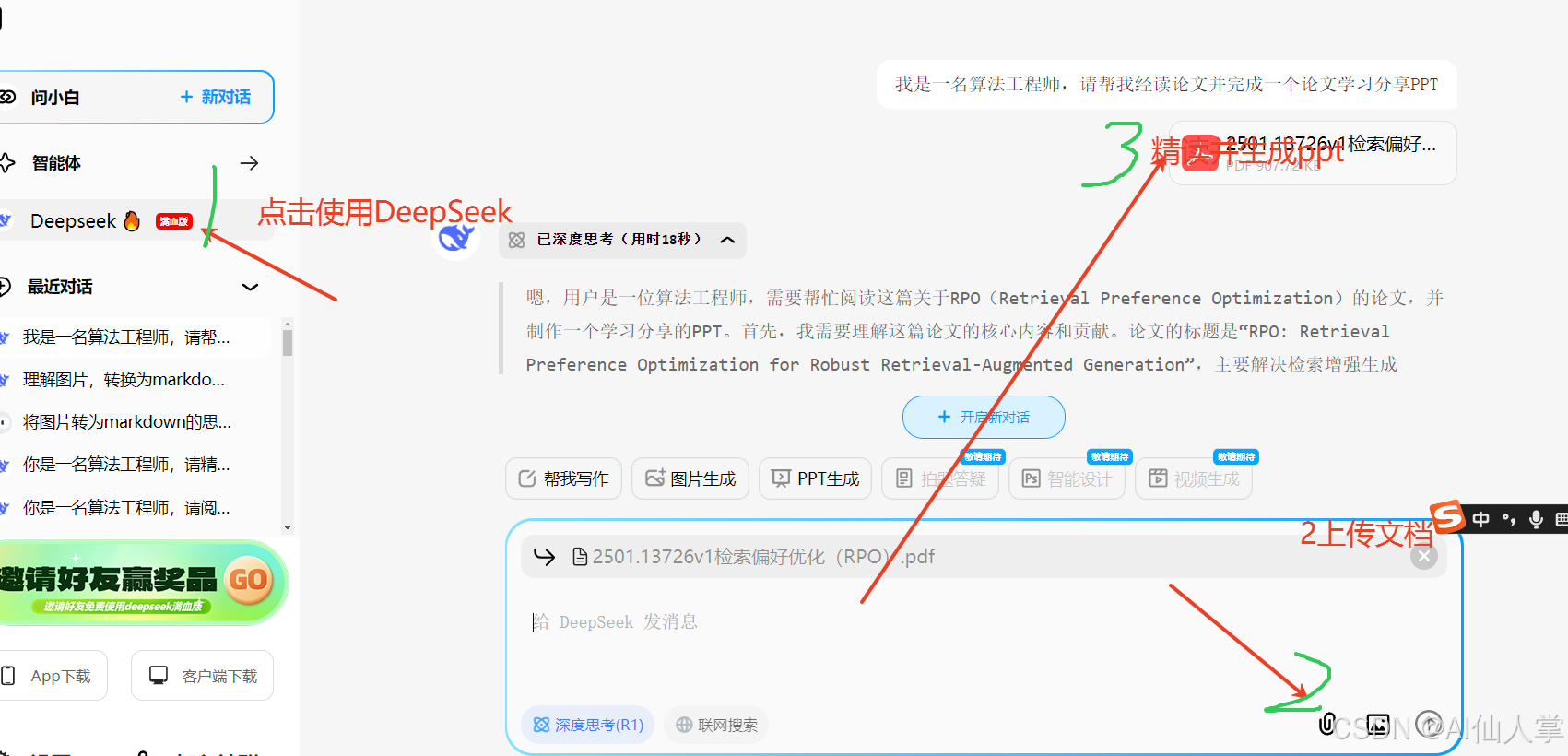Click the PPT生成 presentation icon
The height and width of the screenshot is (756, 1568).
(x=781, y=478)
